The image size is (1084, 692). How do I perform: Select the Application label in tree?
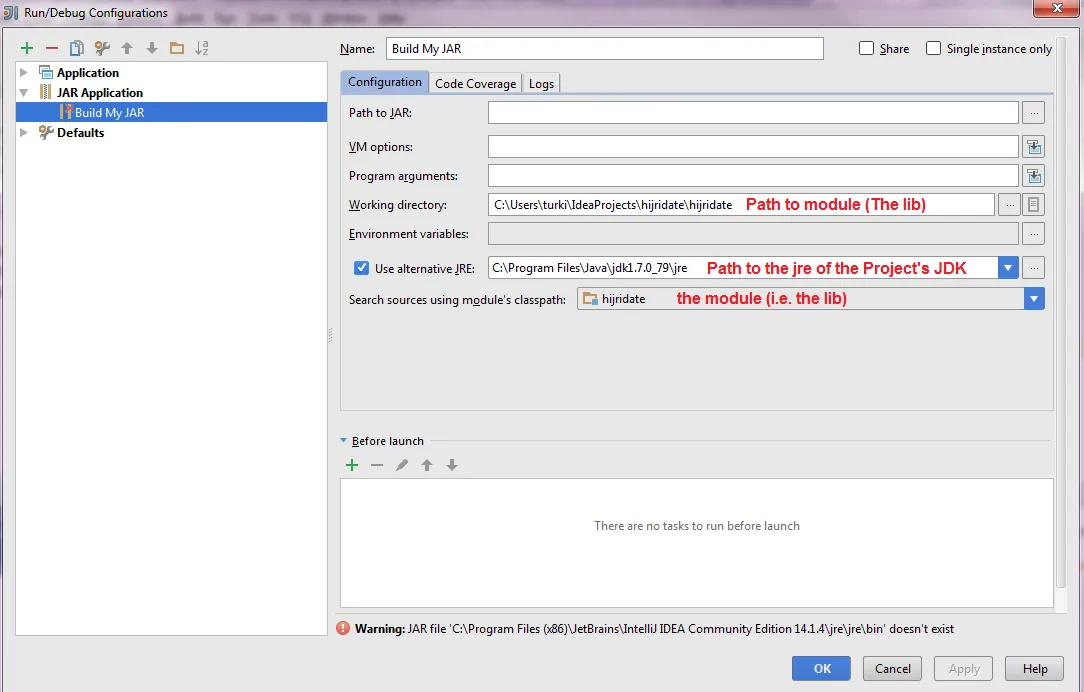[88, 73]
